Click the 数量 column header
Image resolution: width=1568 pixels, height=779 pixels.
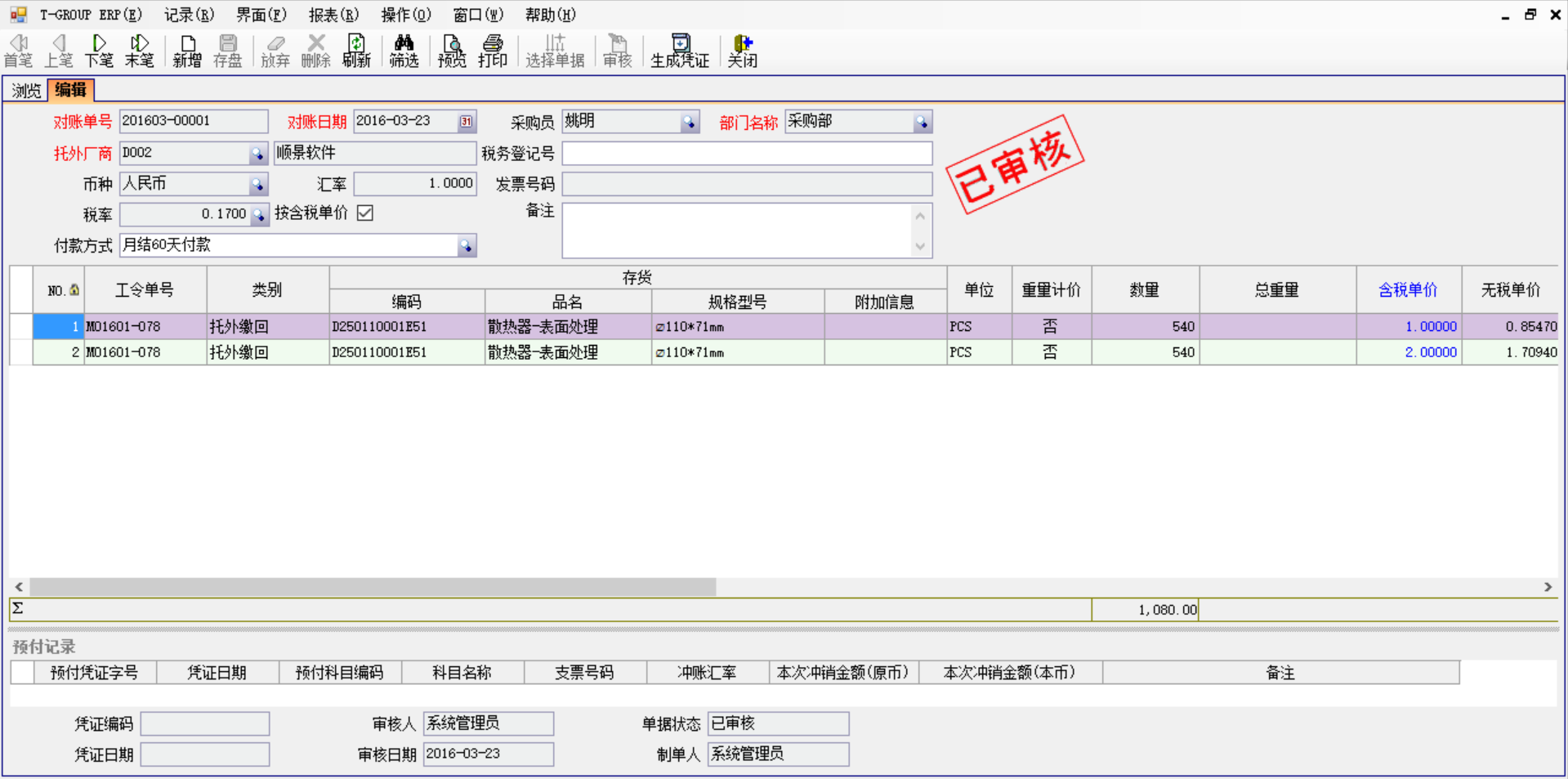click(x=1145, y=289)
